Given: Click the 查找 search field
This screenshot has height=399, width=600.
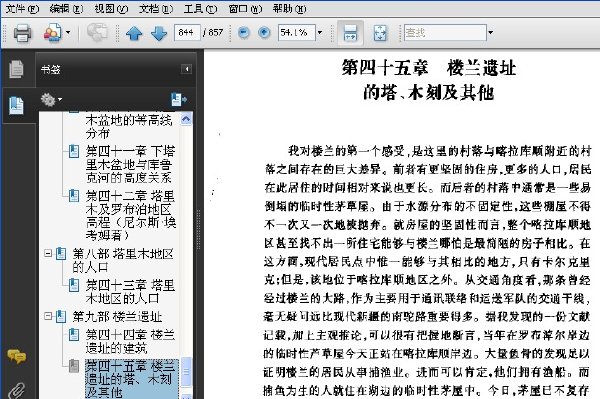Looking at the screenshot, I should (x=445, y=33).
